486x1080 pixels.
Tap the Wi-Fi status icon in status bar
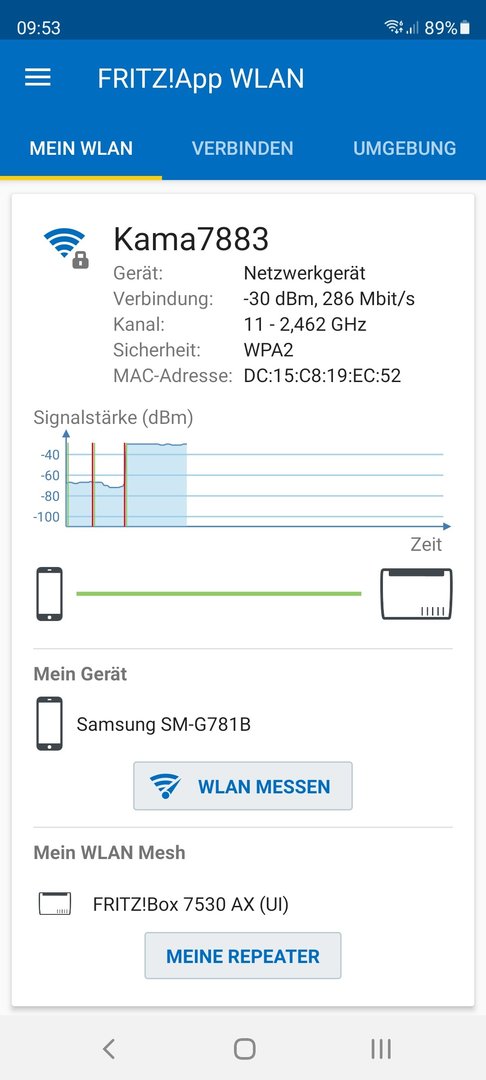pos(394,28)
